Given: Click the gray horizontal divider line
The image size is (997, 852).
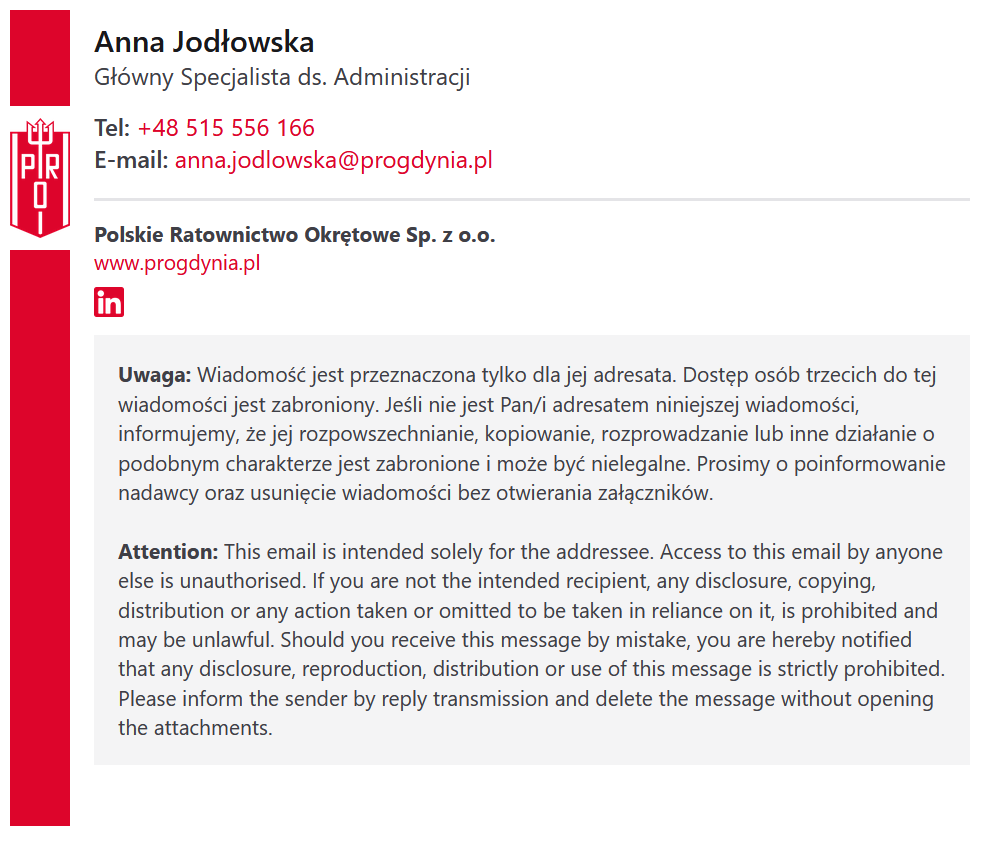Looking at the screenshot, I should point(531,200).
